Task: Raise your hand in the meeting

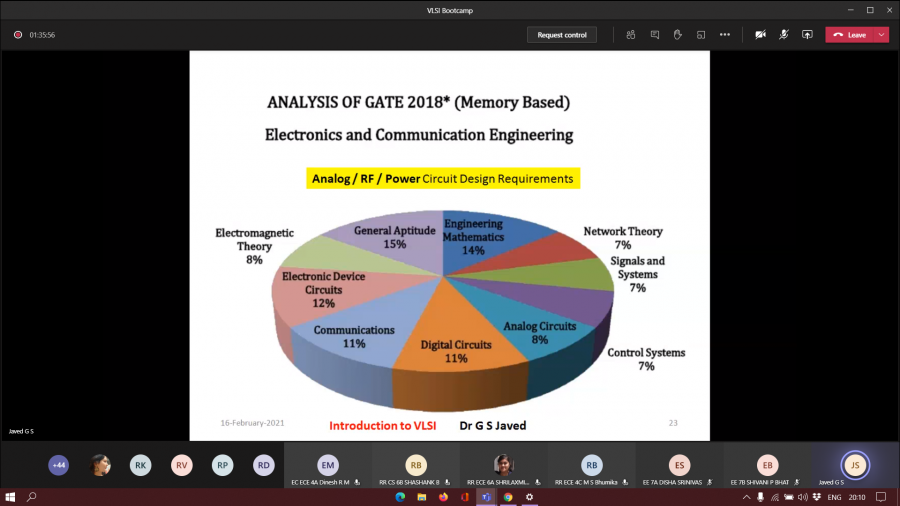Action: tap(678, 34)
